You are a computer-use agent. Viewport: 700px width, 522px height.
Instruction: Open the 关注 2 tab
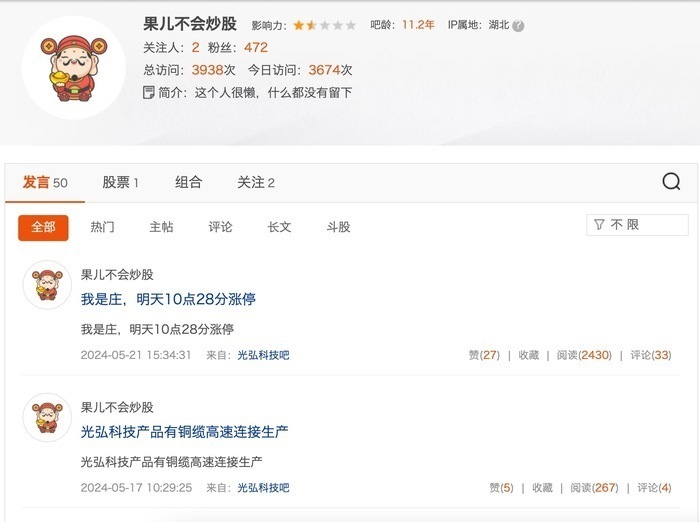[x=256, y=182]
